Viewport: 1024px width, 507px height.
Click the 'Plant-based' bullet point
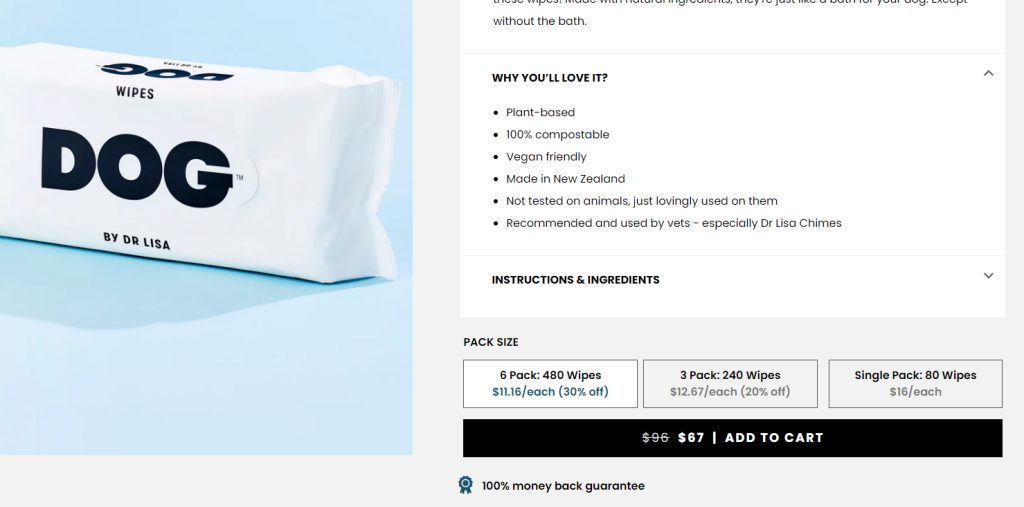click(540, 112)
